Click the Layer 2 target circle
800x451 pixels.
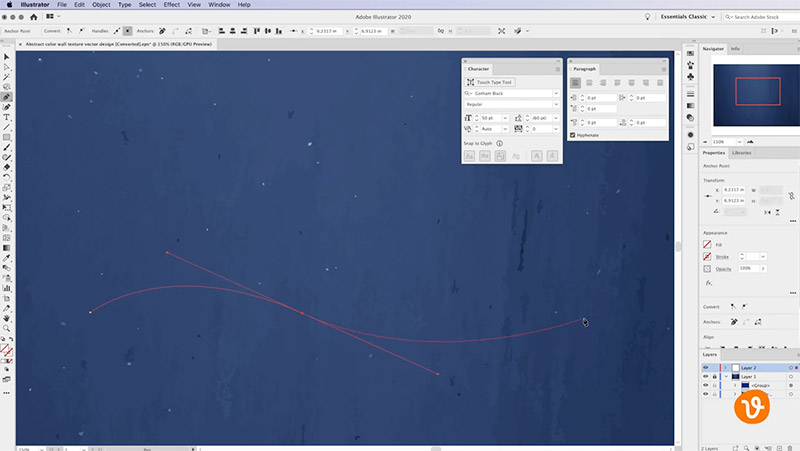click(x=791, y=368)
